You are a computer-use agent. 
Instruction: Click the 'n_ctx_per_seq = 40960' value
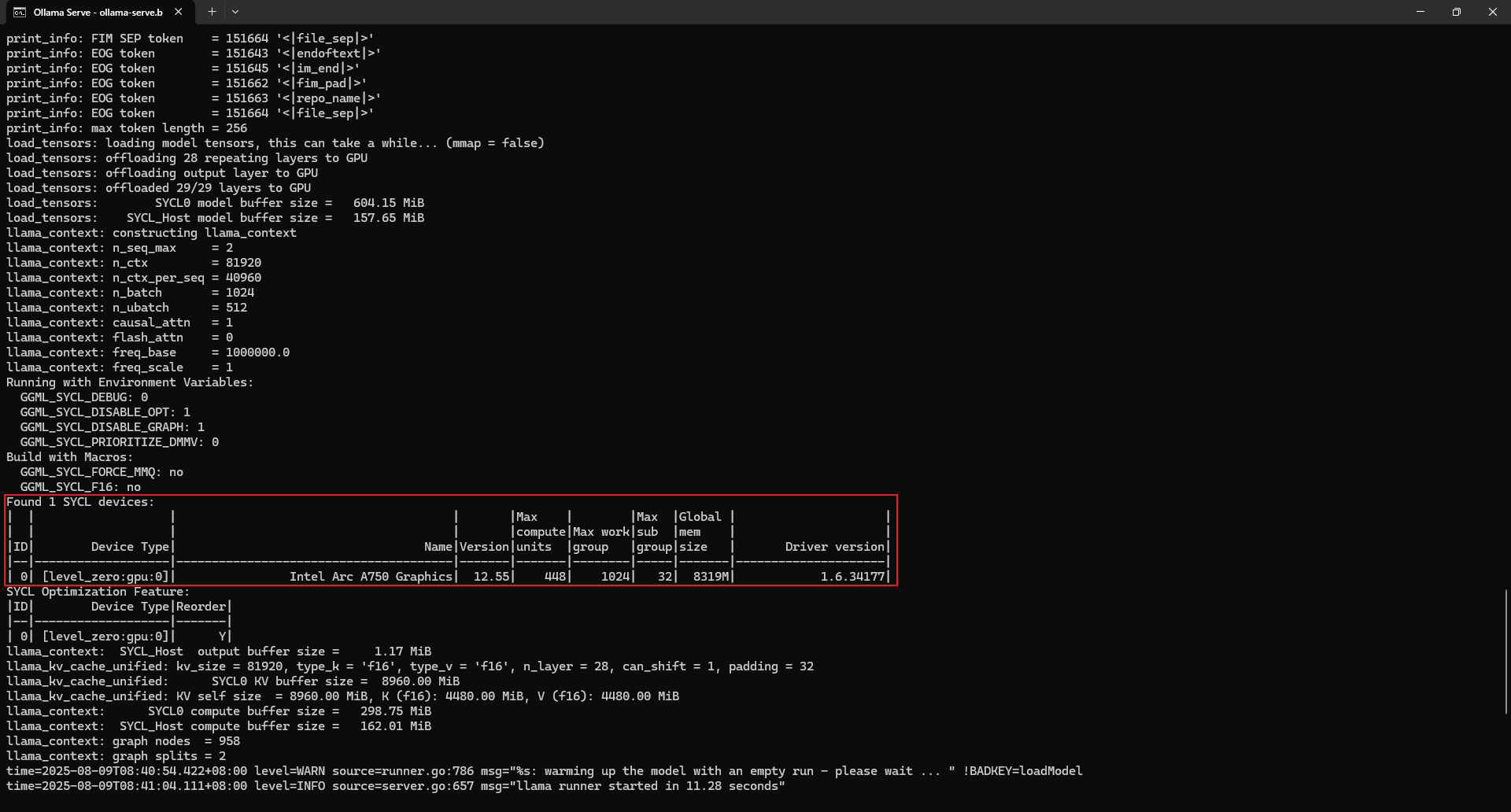tap(243, 278)
